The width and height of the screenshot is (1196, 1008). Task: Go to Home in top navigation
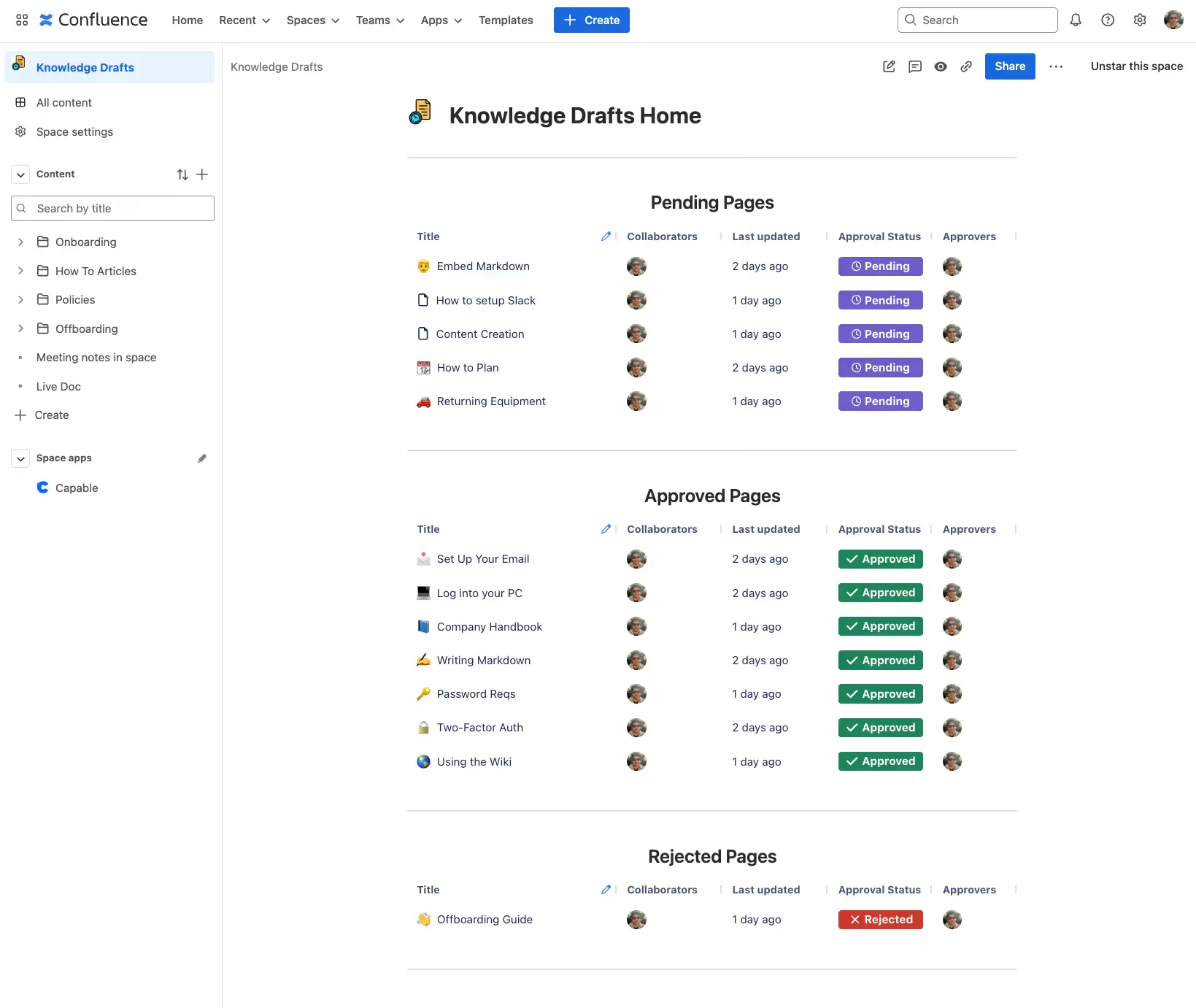(188, 20)
